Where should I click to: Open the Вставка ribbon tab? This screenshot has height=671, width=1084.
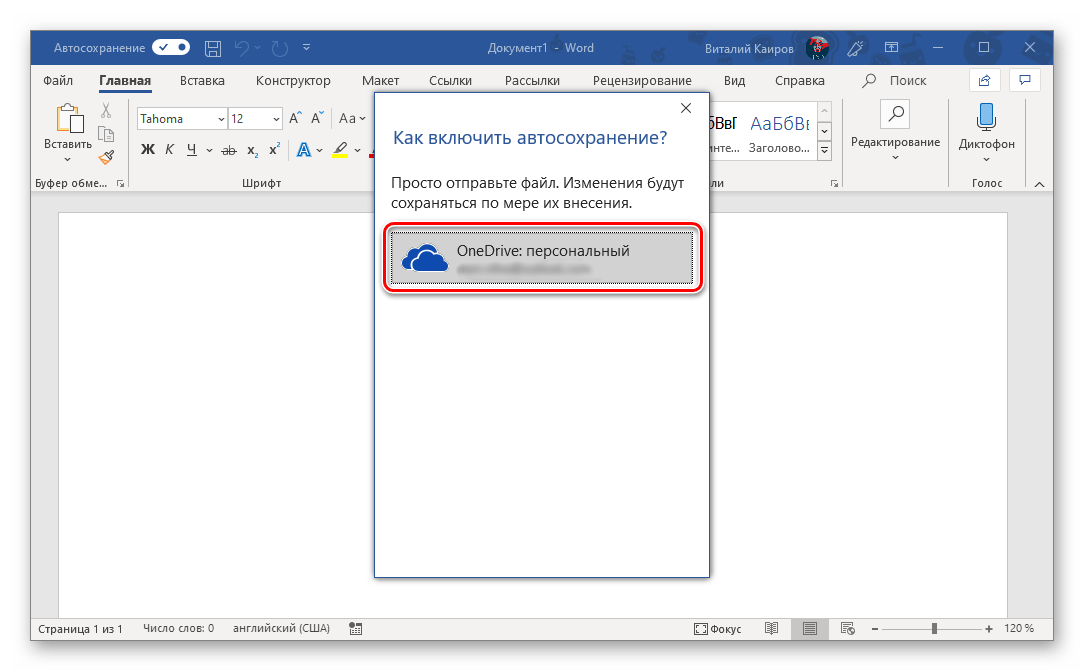pyautogui.click(x=202, y=81)
